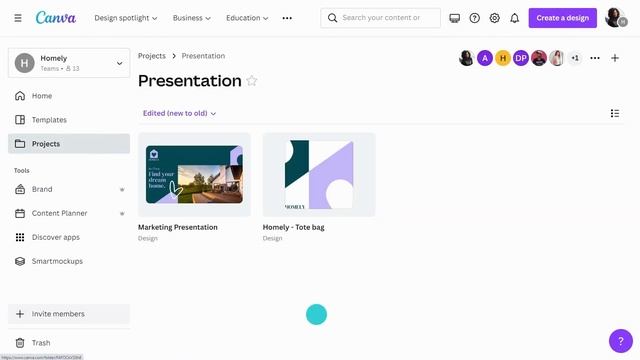Open the notifications bell

tap(514, 18)
